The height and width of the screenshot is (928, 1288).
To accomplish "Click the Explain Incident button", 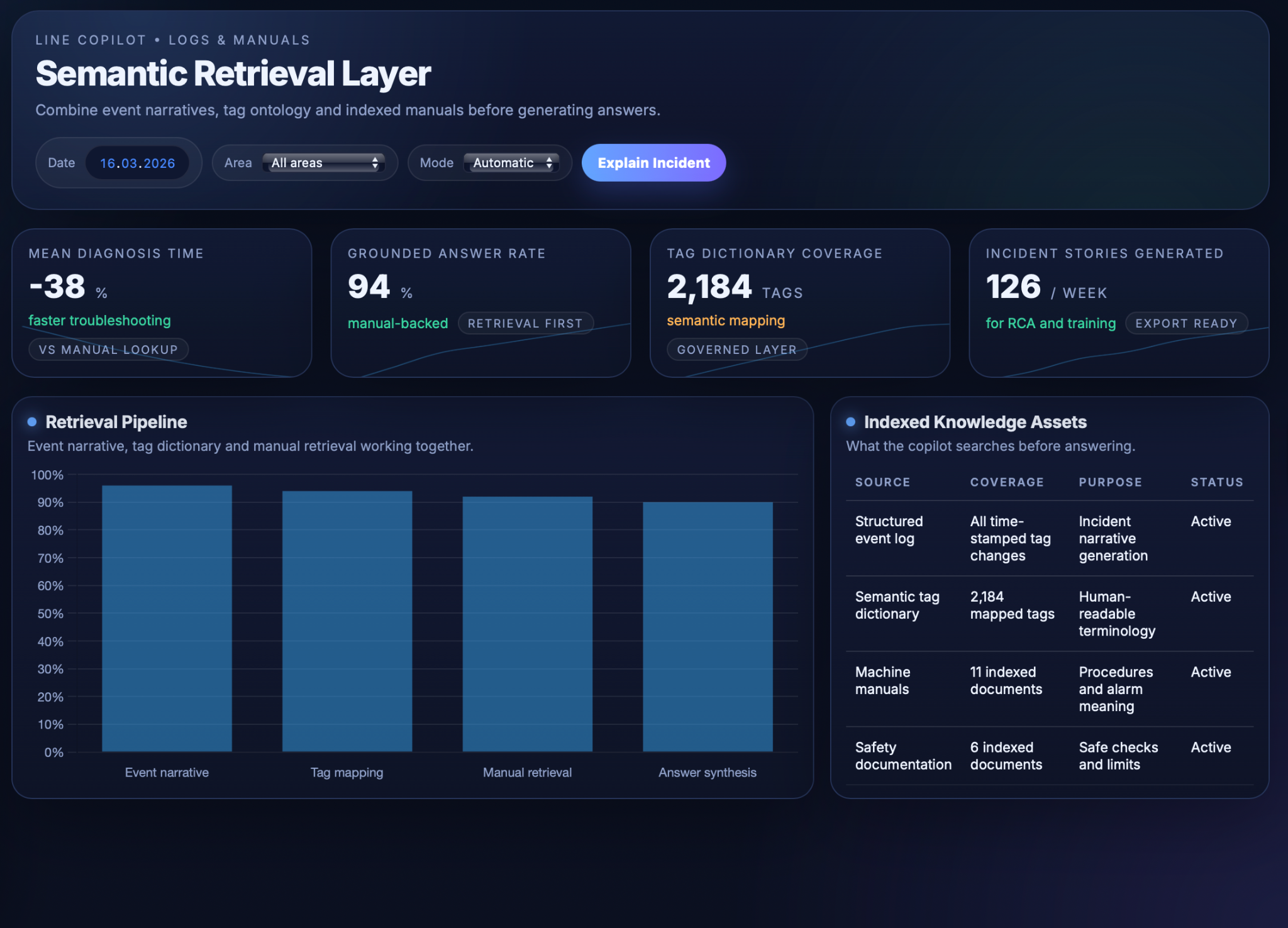I will [653, 163].
